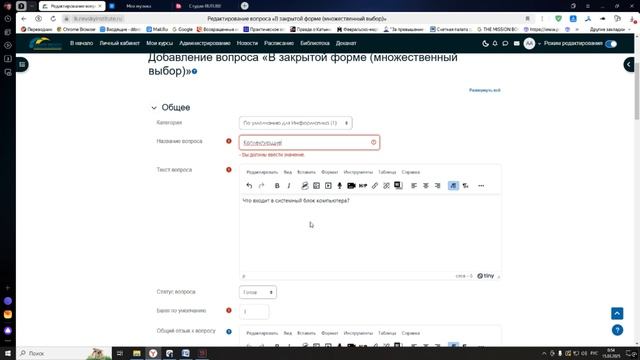
Task: Click the help icon beside page heading
Action: (x=195, y=71)
